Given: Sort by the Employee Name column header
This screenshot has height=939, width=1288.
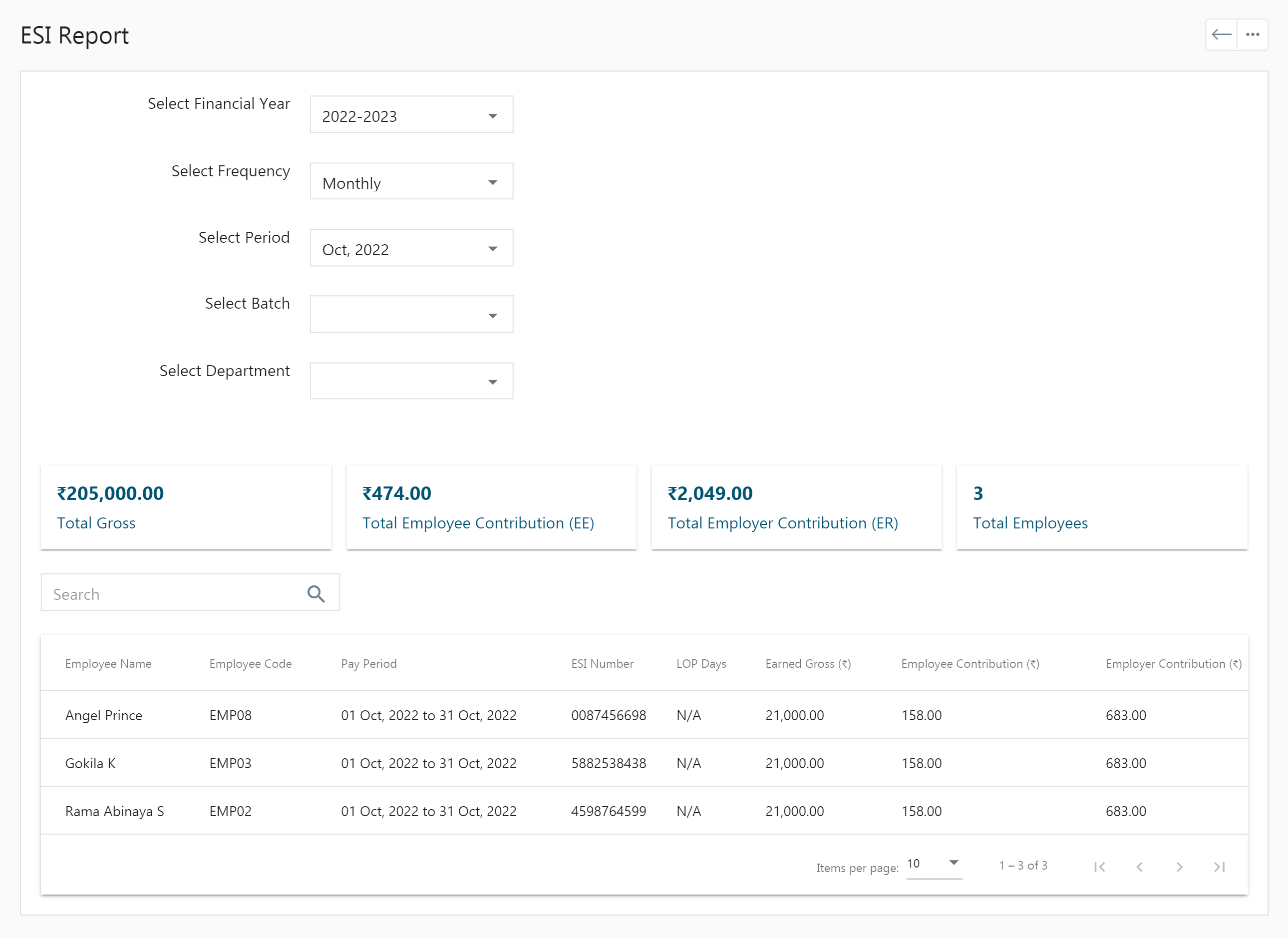Looking at the screenshot, I should coord(108,664).
